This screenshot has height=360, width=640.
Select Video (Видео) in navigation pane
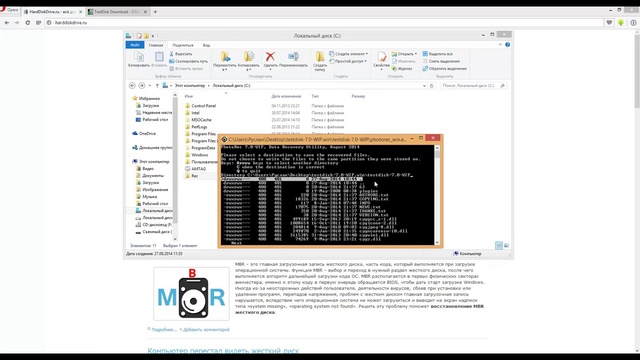144,169
